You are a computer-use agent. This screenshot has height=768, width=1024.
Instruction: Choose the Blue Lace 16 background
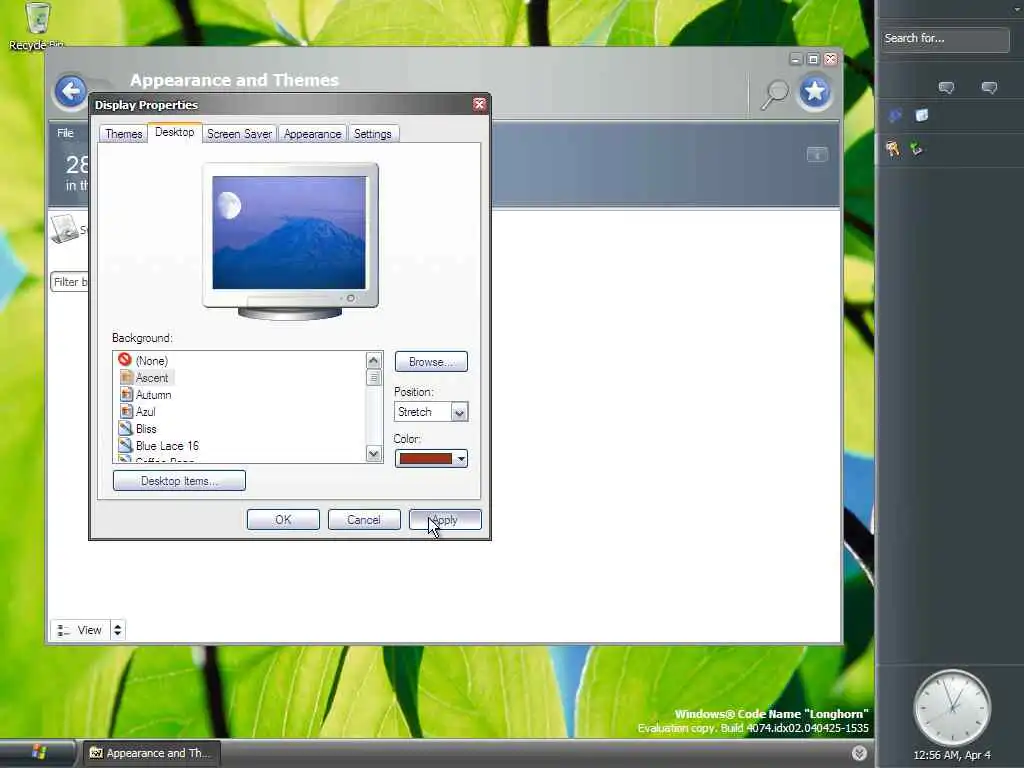(x=159, y=445)
